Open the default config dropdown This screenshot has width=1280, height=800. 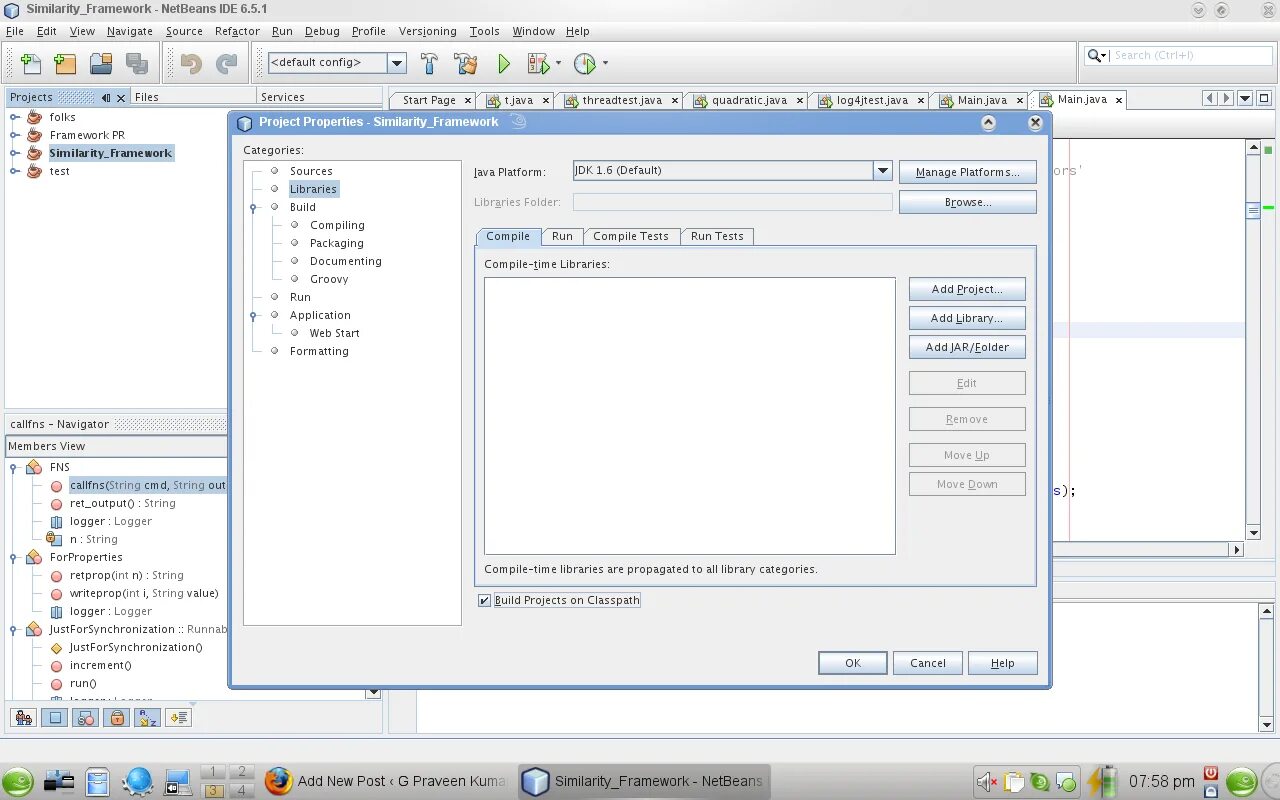click(x=397, y=63)
